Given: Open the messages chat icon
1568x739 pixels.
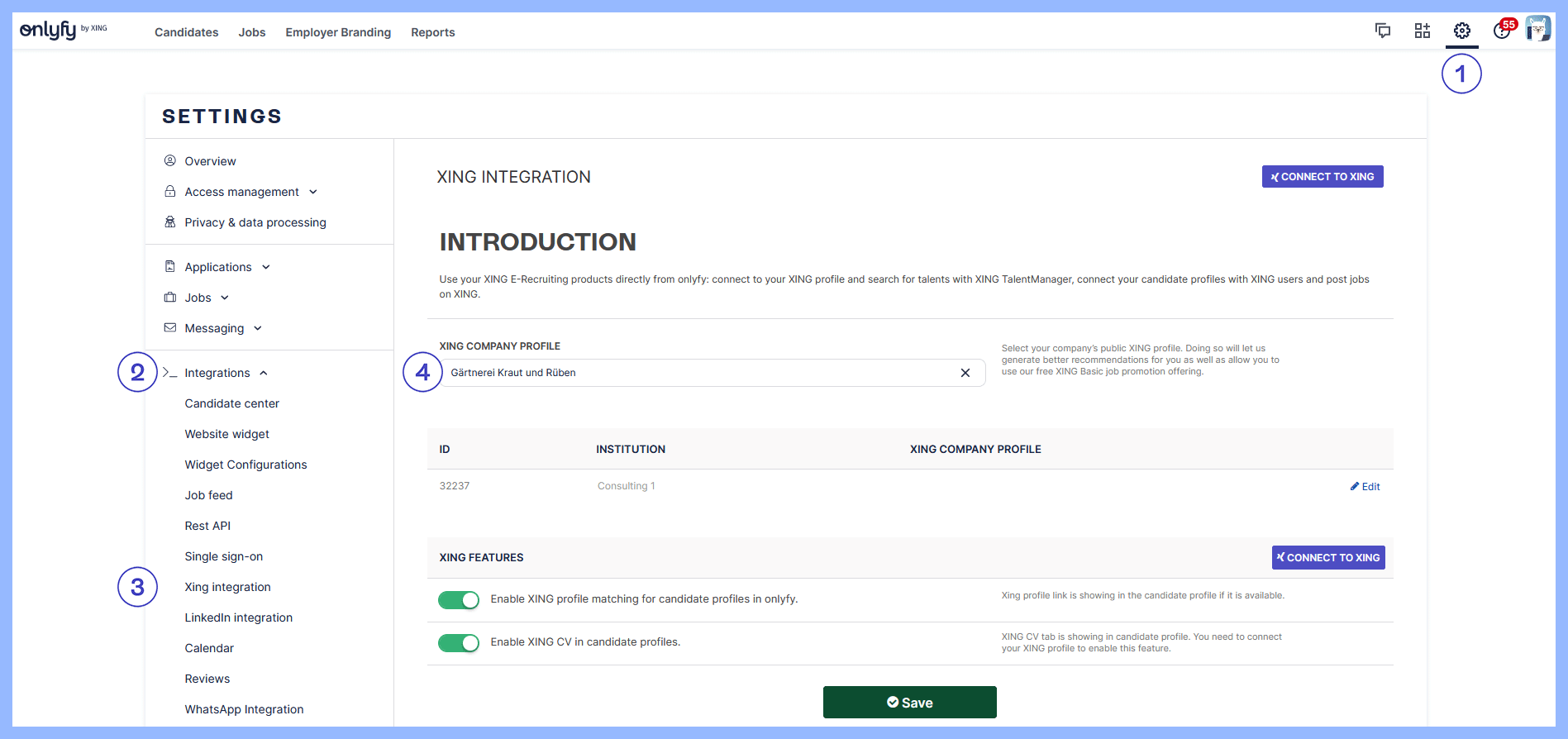Looking at the screenshot, I should pyautogui.click(x=1383, y=31).
